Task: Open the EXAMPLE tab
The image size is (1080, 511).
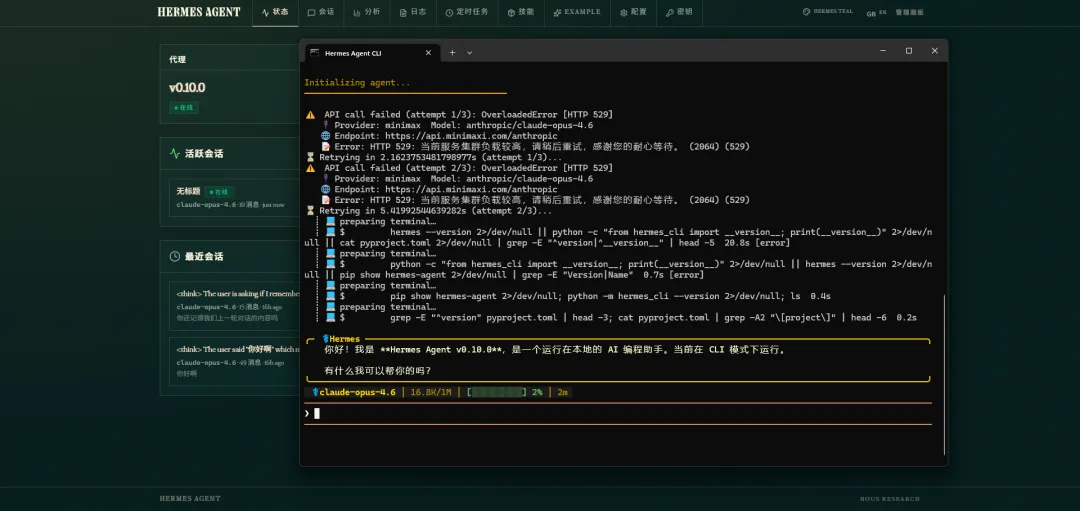Action: point(577,12)
